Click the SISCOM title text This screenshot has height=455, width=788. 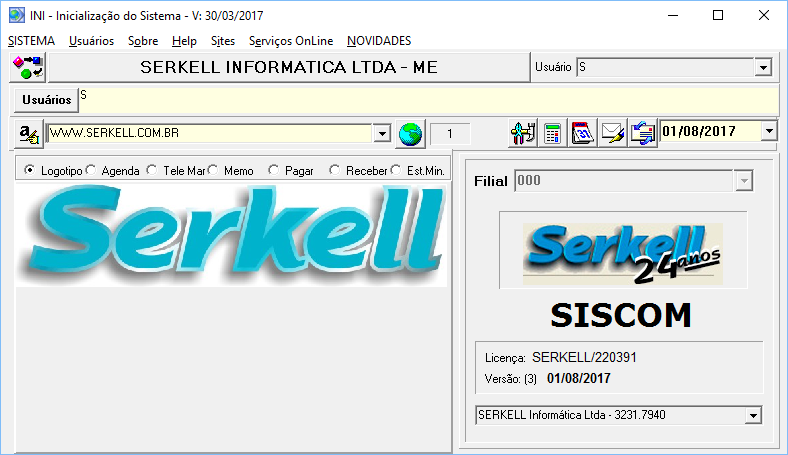coord(621,315)
